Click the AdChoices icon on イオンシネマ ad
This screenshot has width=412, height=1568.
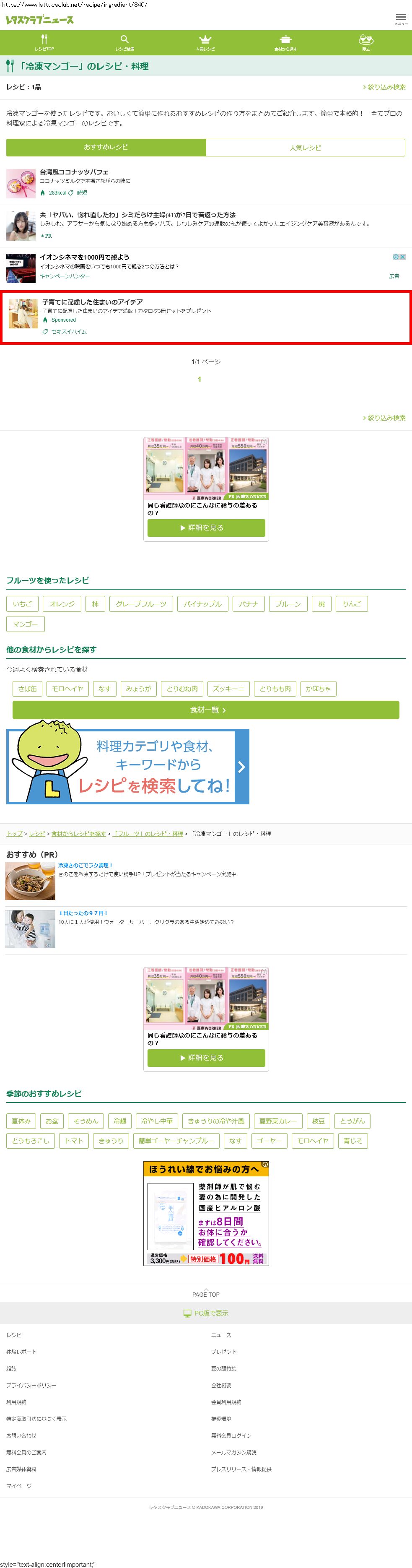pyautogui.click(x=396, y=257)
